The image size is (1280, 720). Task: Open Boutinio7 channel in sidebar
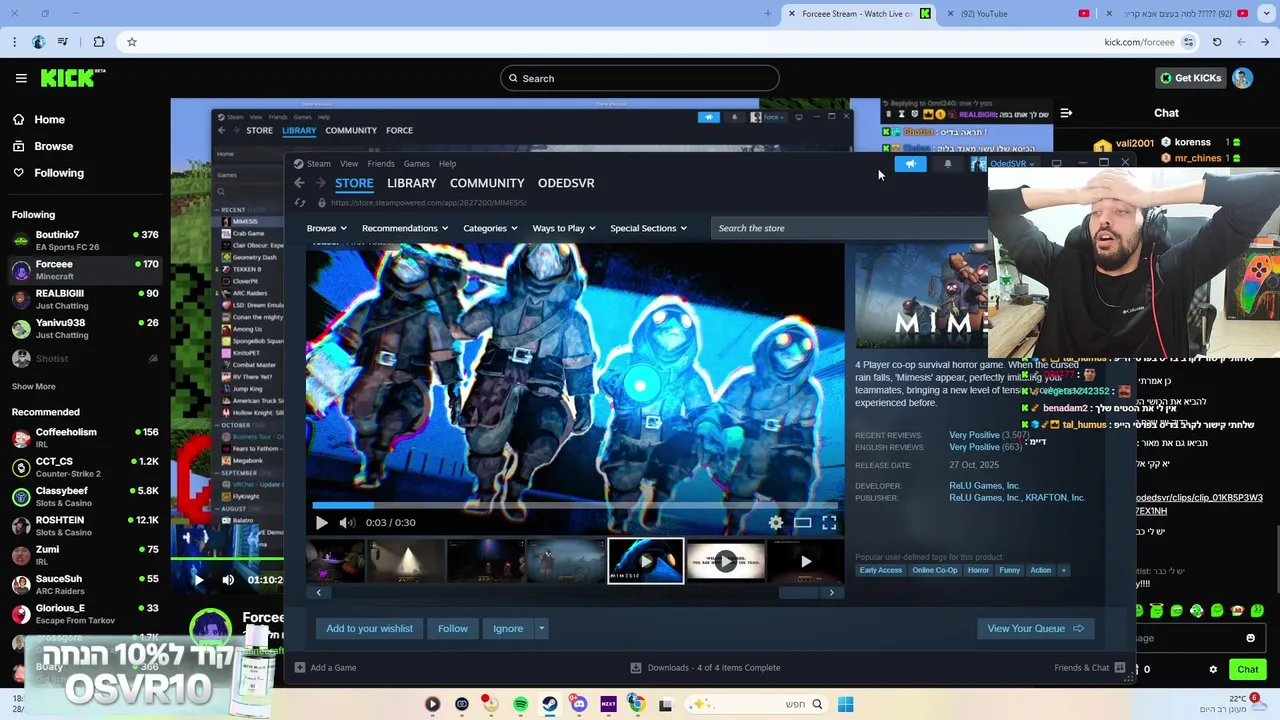click(x=85, y=240)
